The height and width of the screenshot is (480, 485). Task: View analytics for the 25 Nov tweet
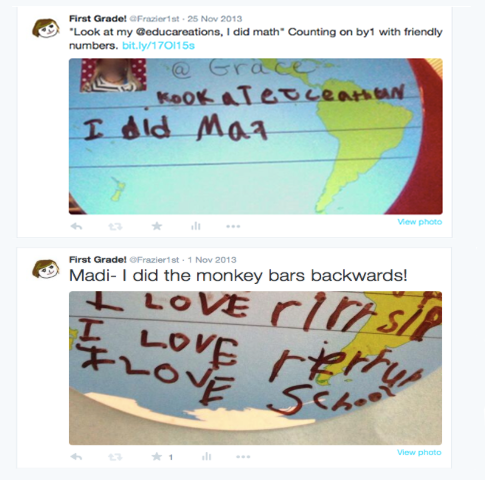tap(196, 226)
